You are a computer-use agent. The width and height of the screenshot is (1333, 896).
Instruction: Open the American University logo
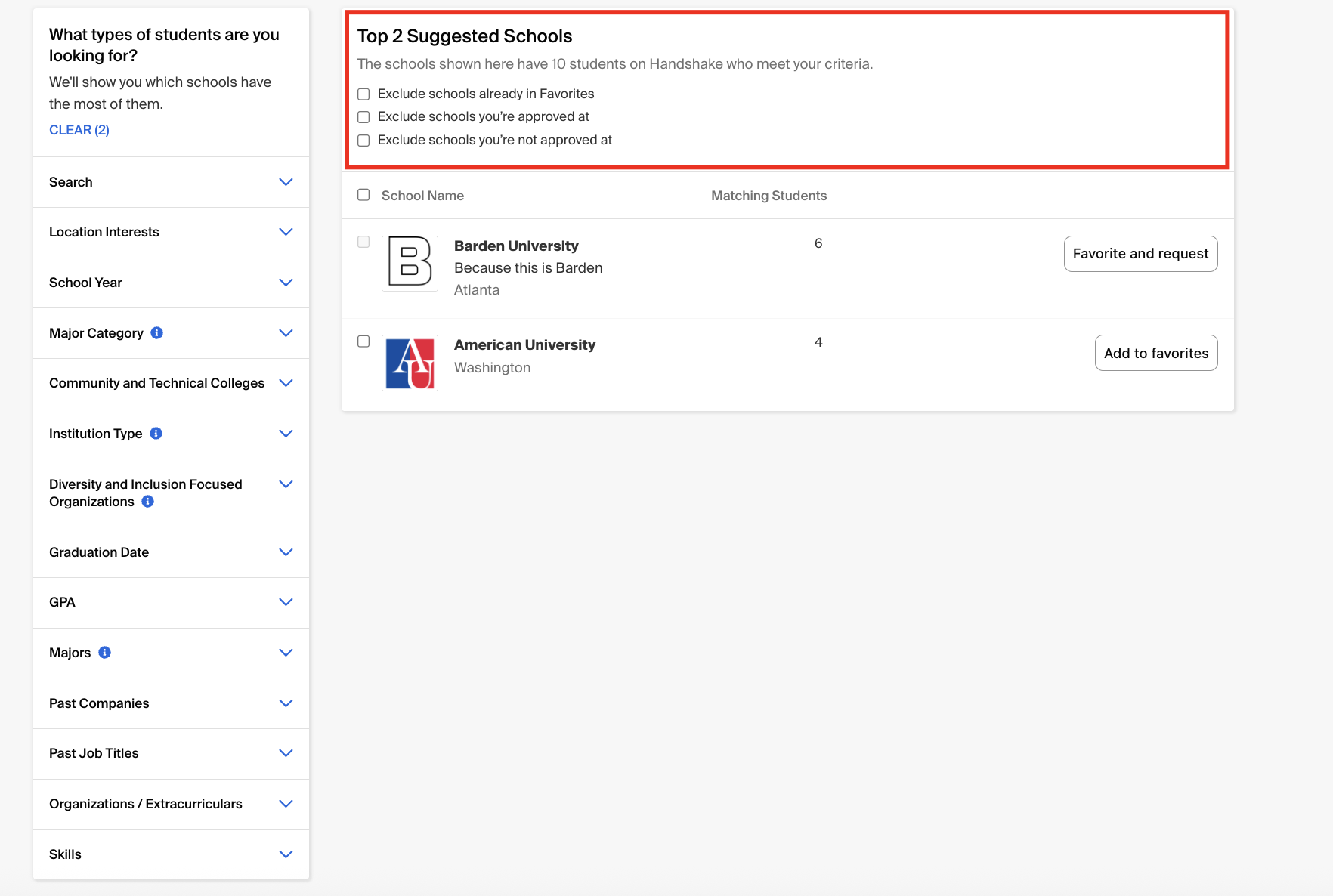pyautogui.click(x=410, y=363)
